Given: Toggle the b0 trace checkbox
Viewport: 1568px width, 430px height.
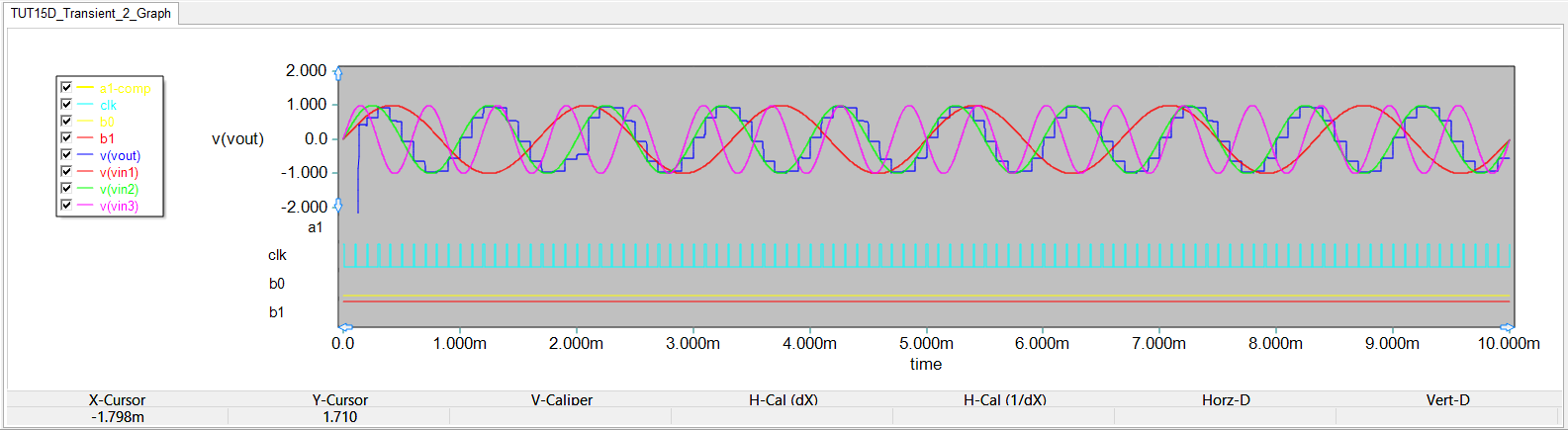Looking at the screenshot, I should click(66, 122).
